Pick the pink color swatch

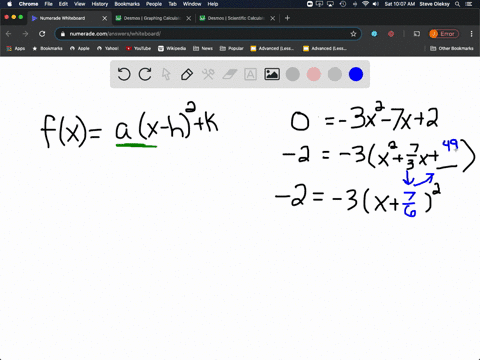click(314, 74)
